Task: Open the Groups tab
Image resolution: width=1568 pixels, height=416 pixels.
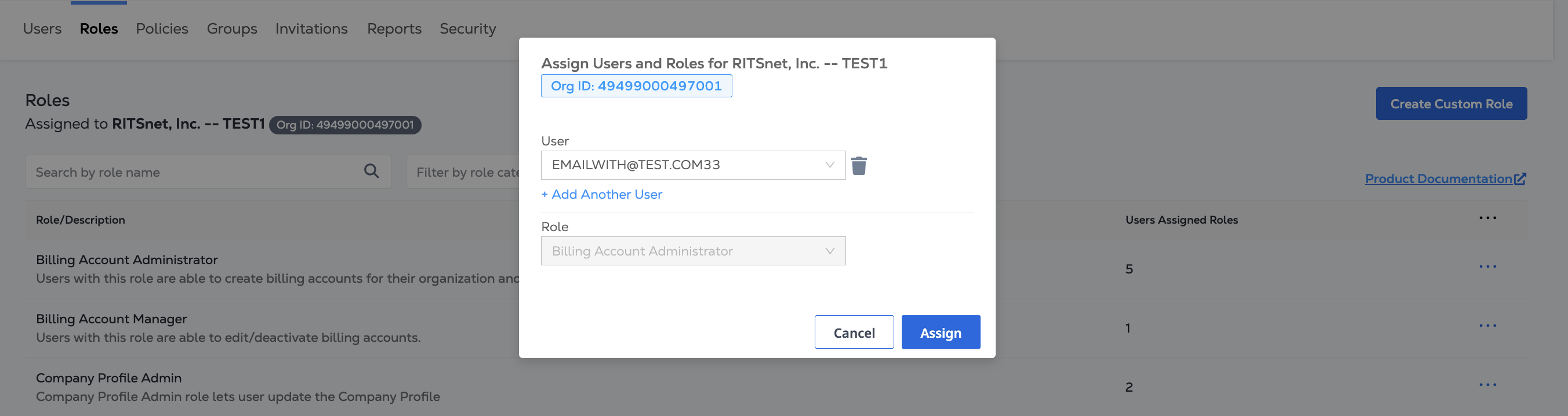Action: pyautogui.click(x=232, y=28)
